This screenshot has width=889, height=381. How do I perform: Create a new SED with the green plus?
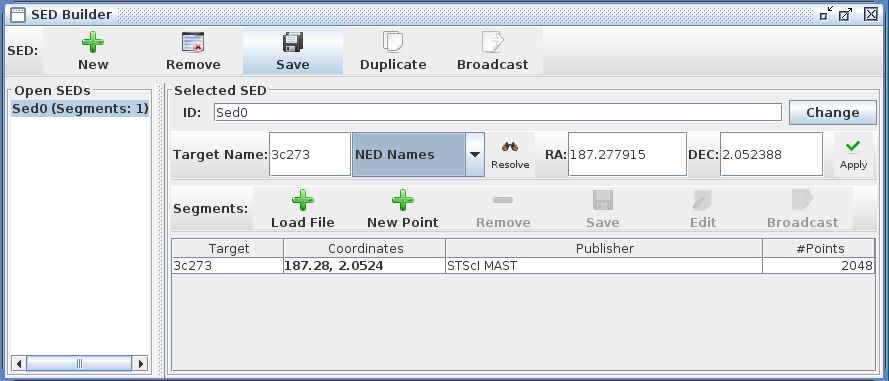point(93,51)
